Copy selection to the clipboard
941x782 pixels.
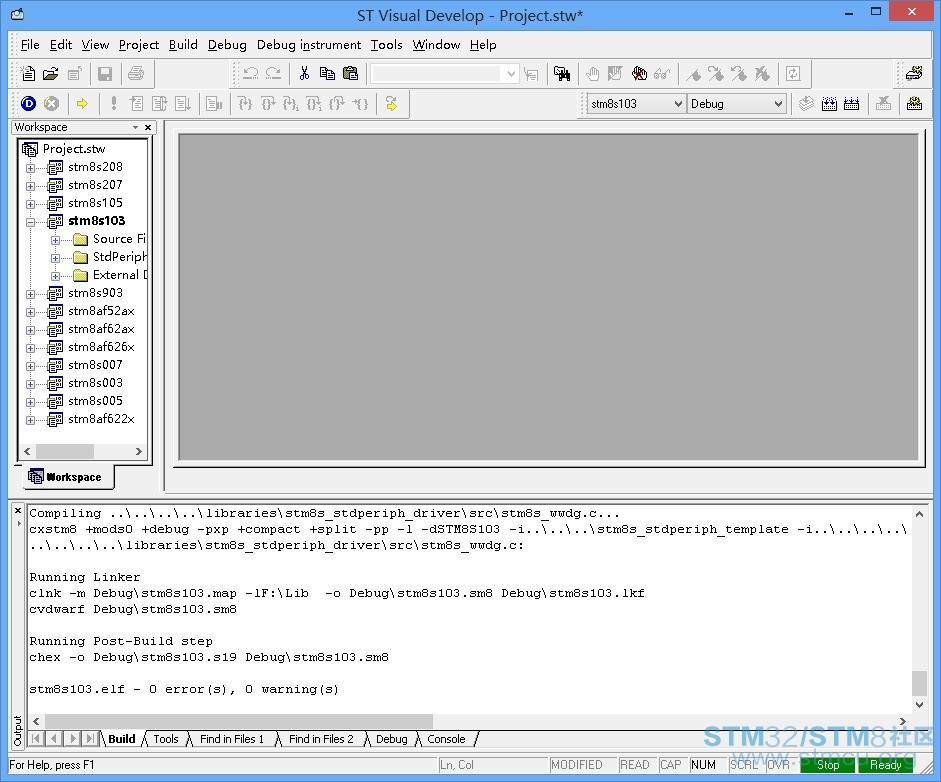[327, 74]
